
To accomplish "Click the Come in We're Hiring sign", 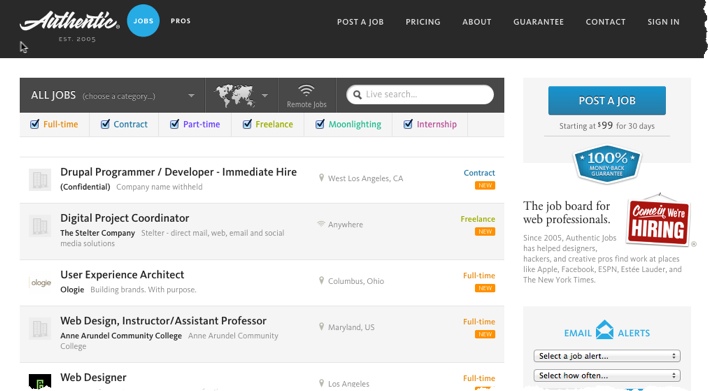I will pyautogui.click(x=658, y=221).
